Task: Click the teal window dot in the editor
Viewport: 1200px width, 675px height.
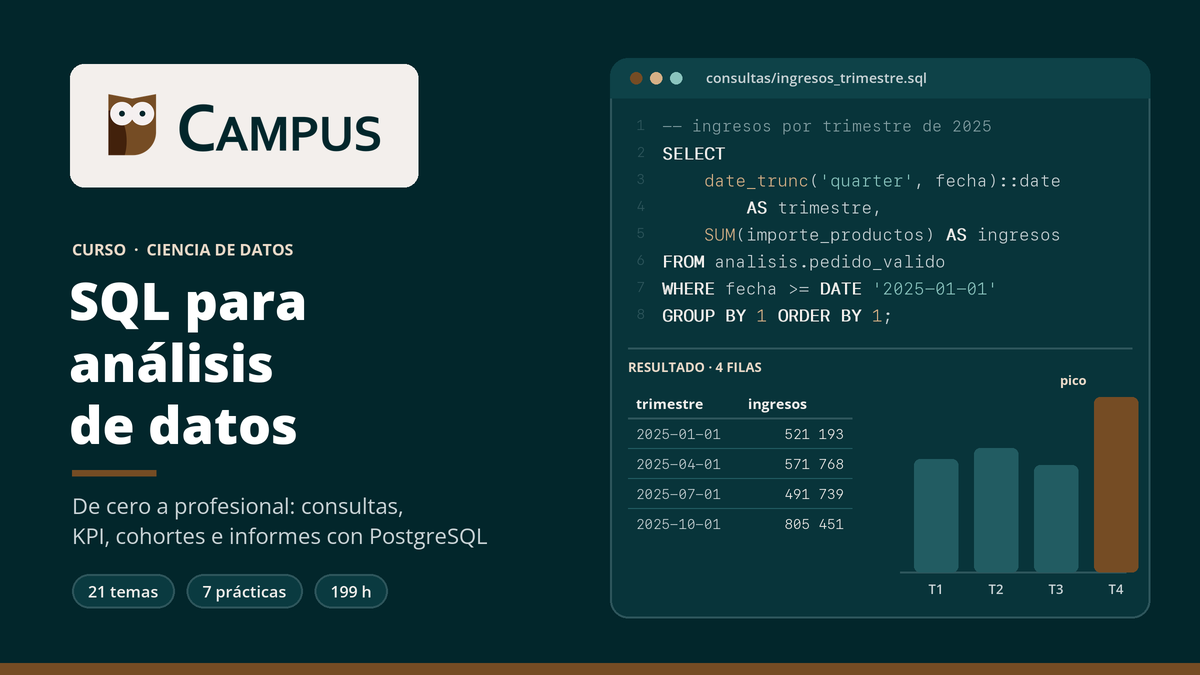Action: tap(676, 78)
